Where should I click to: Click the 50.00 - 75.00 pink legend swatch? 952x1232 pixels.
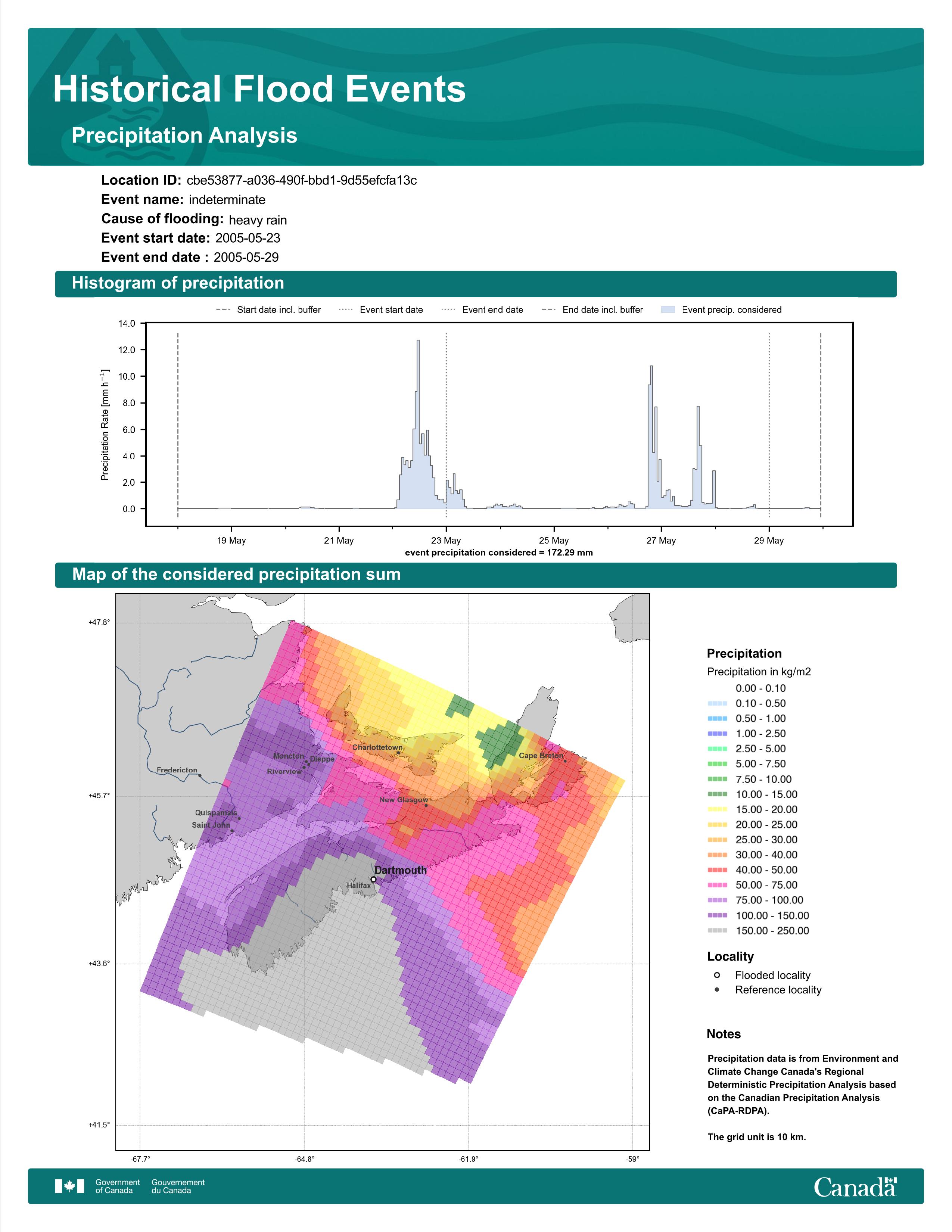718,885
